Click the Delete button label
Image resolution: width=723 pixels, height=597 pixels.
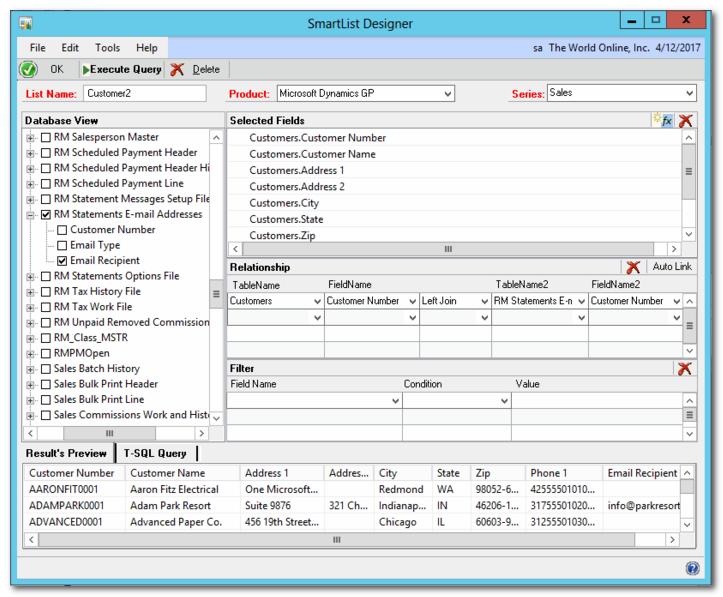point(206,70)
